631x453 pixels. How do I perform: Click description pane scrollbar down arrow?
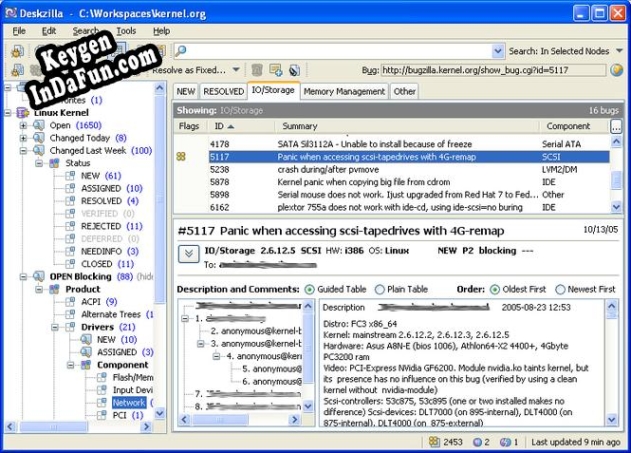[x=611, y=420]
